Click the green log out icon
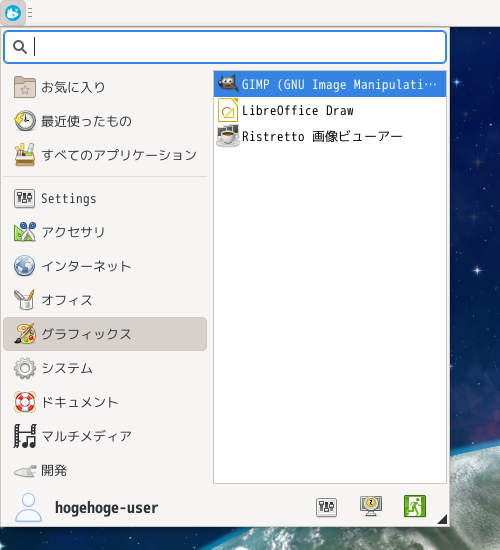500x550 pixels. tap(415, 506)
